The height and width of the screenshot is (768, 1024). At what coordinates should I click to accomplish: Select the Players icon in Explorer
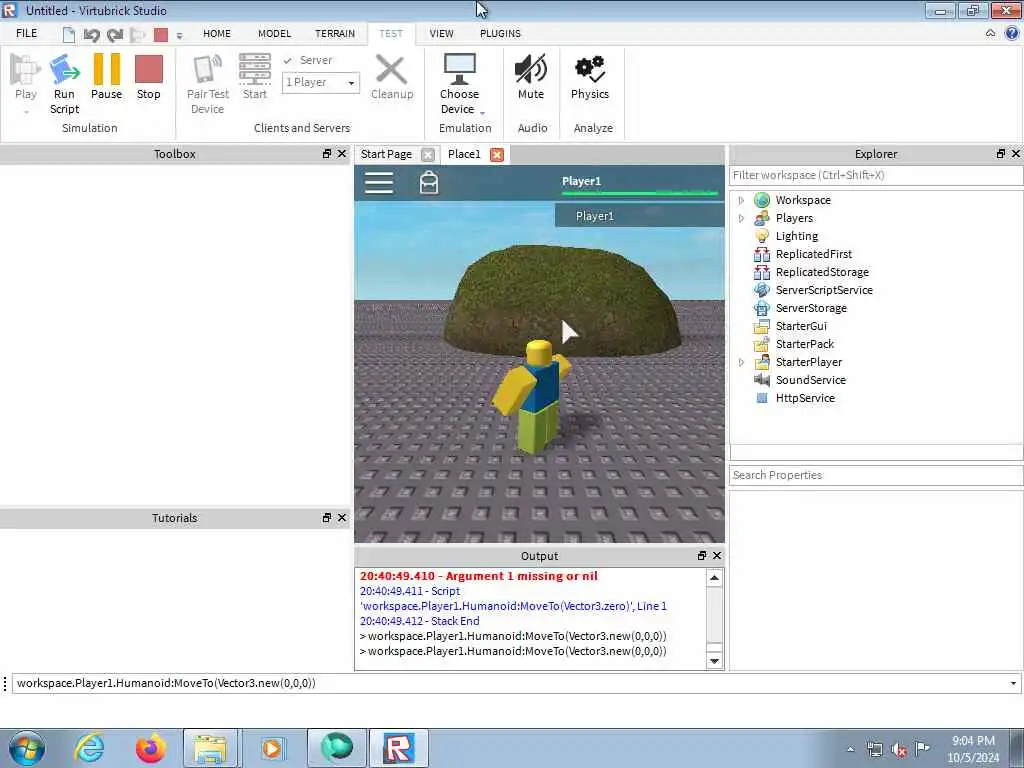(x=761, y=218)
